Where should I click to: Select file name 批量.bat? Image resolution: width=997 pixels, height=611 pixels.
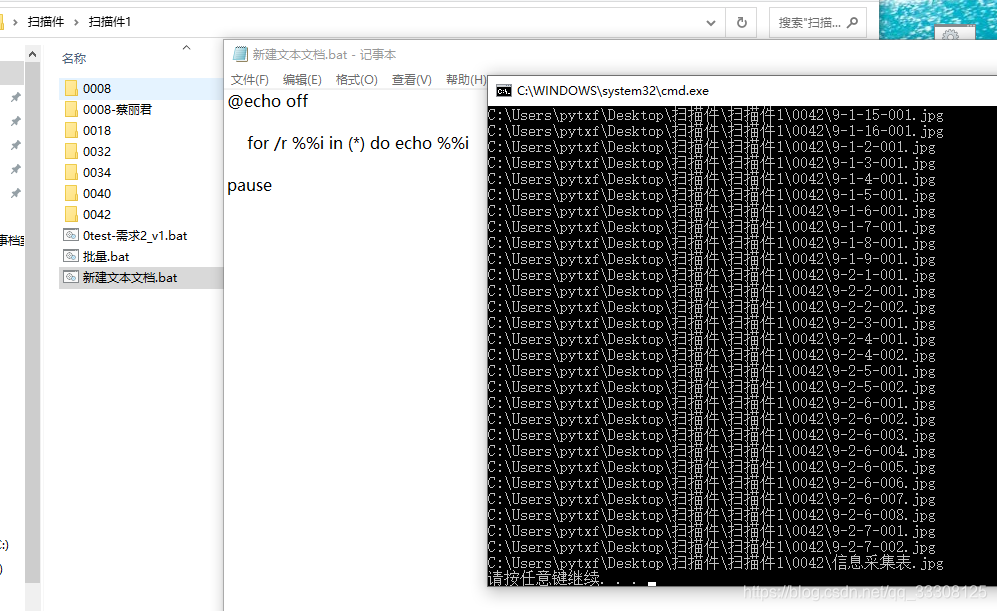(x=106, y=256)
